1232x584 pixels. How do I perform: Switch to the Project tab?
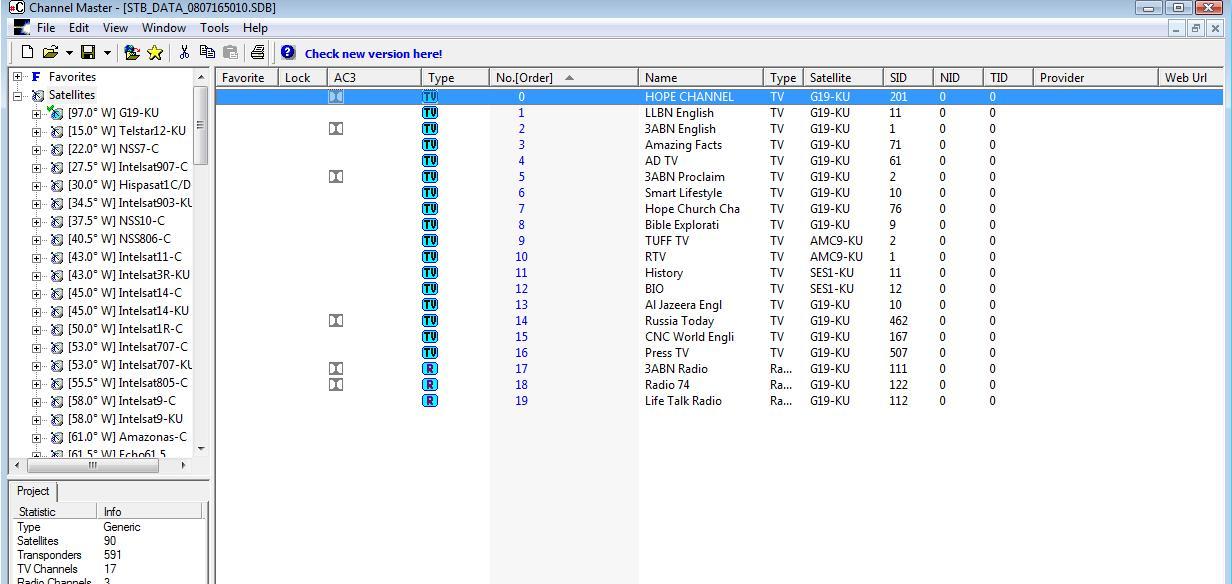click(x=33, y=491)
